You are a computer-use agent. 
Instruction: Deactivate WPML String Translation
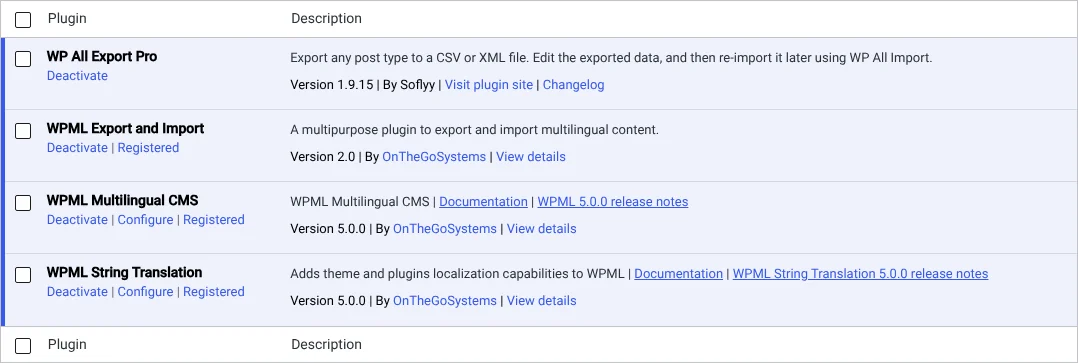pyautogui.click(x=77, y=292)
